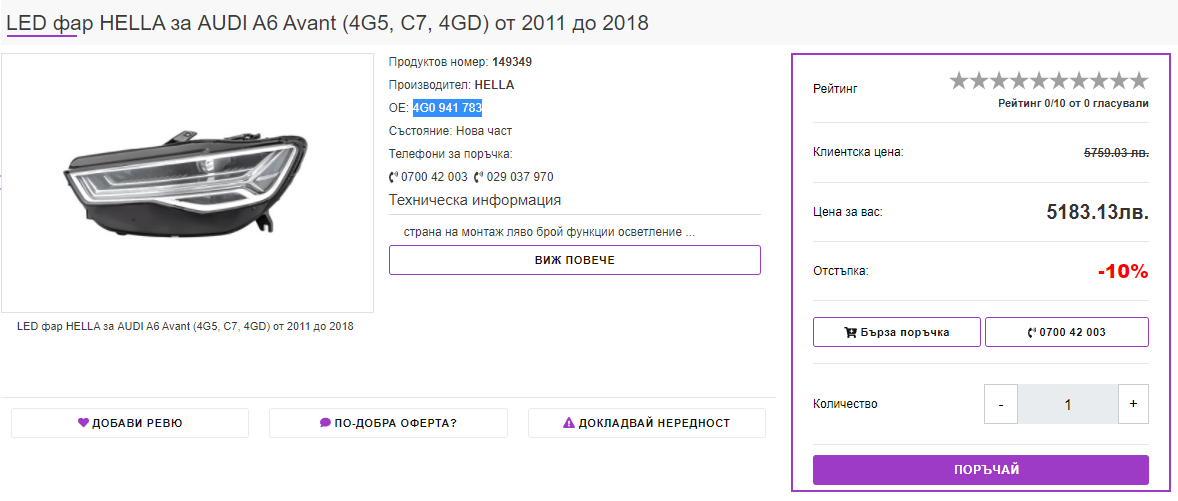
Task: Click the shopping cart icon on Бърза поръчка
Action: tap(851, 332)
